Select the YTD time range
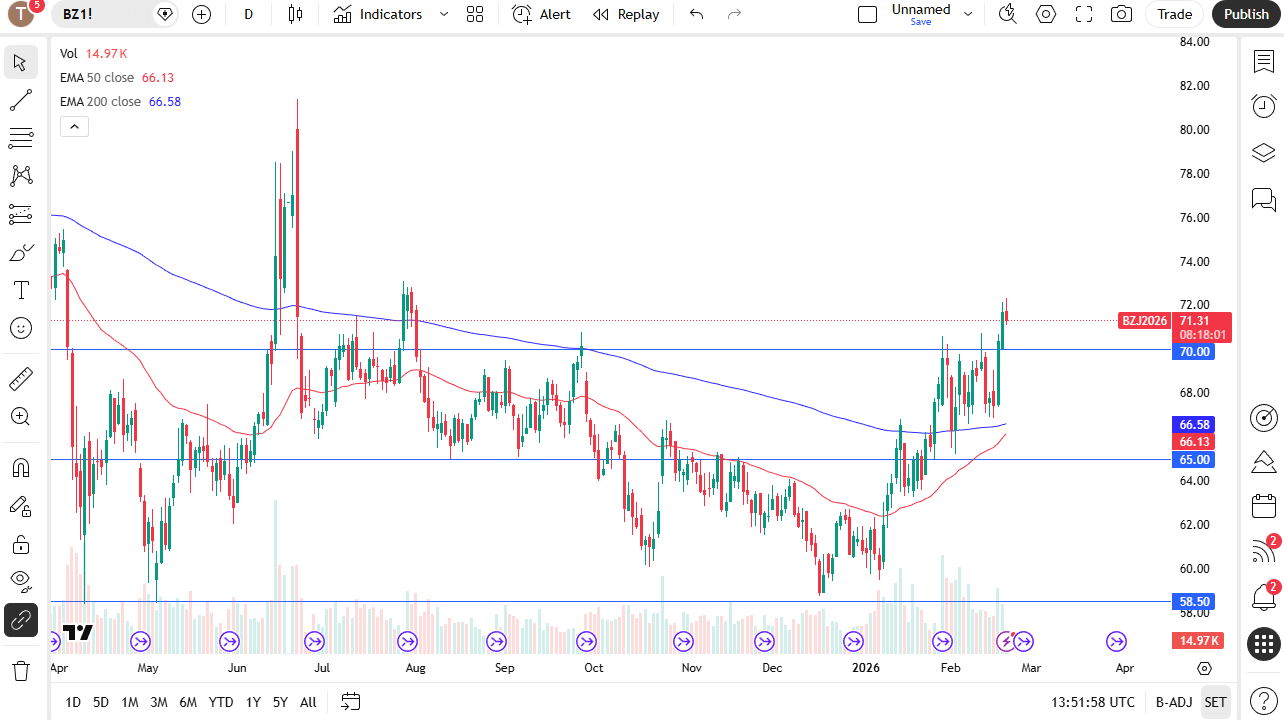 221,702
